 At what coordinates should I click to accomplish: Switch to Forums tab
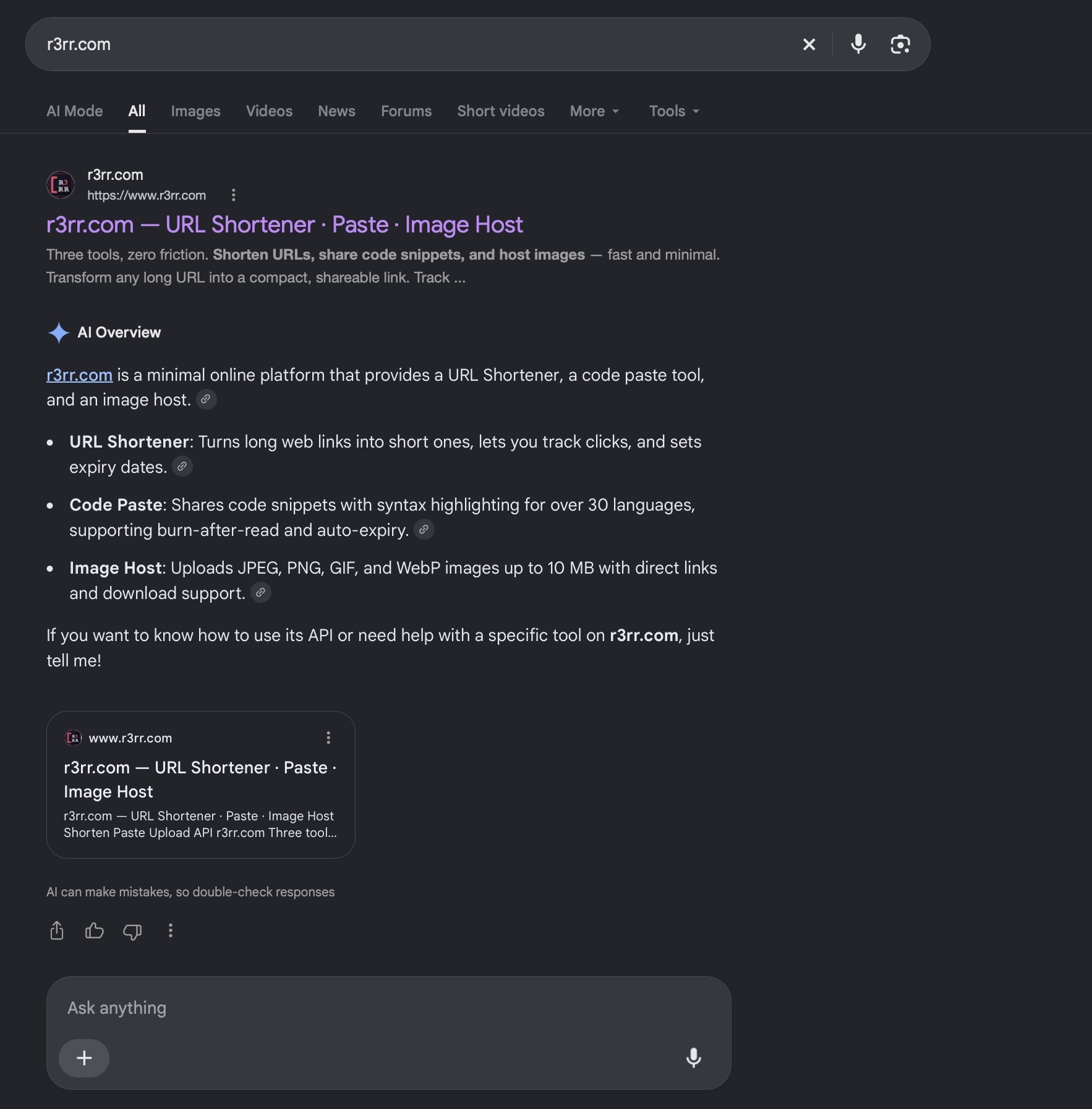pyautogui.click(x=406, y=111)
